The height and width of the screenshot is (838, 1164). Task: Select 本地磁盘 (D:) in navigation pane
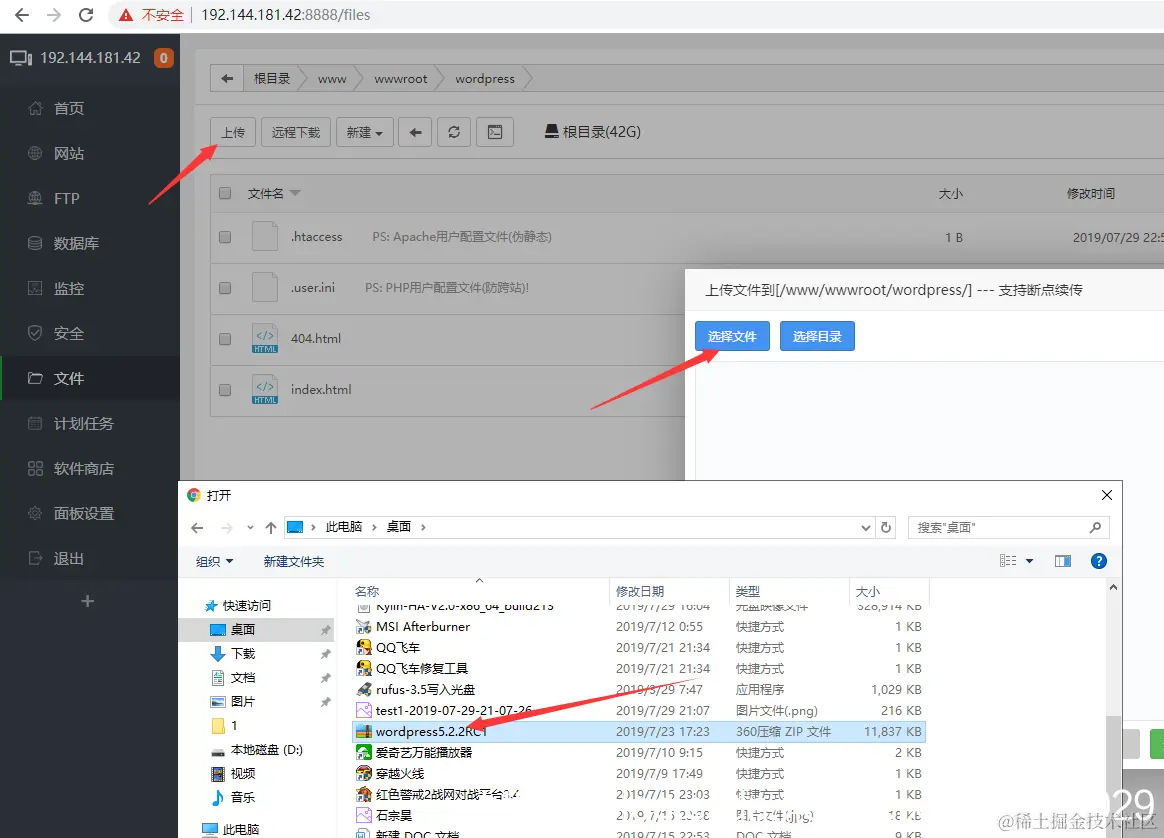[x=257, y=750]
